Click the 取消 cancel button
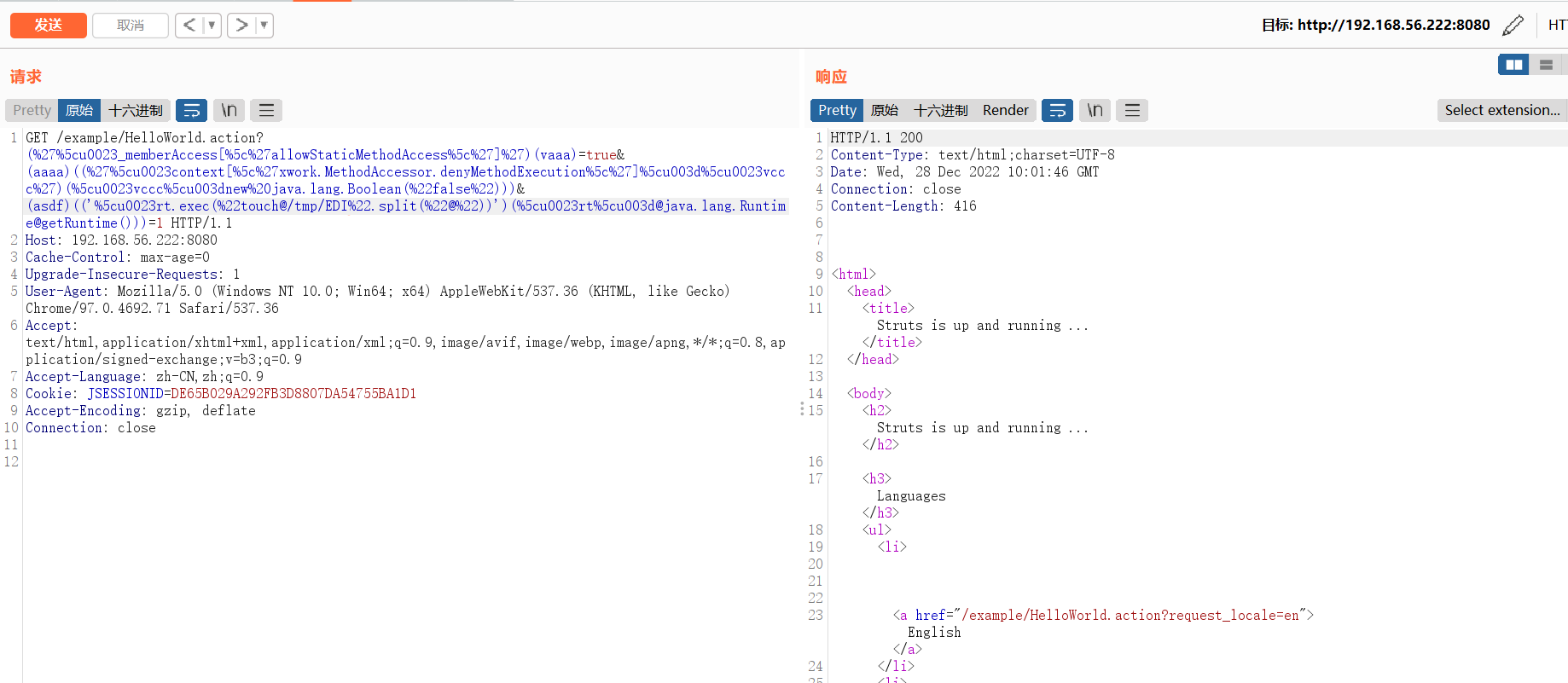1568x683 pixels. [131, 26]
